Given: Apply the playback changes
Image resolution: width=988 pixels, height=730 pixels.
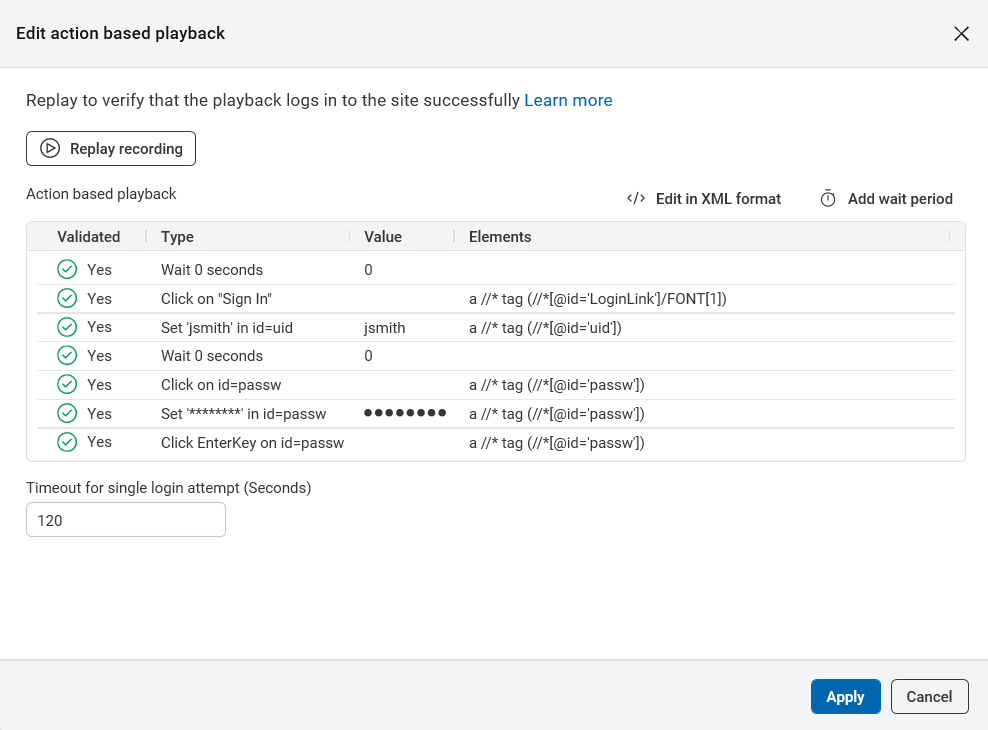Looking at the screenshot, I should pyautogui.click(x=845, y=696).
